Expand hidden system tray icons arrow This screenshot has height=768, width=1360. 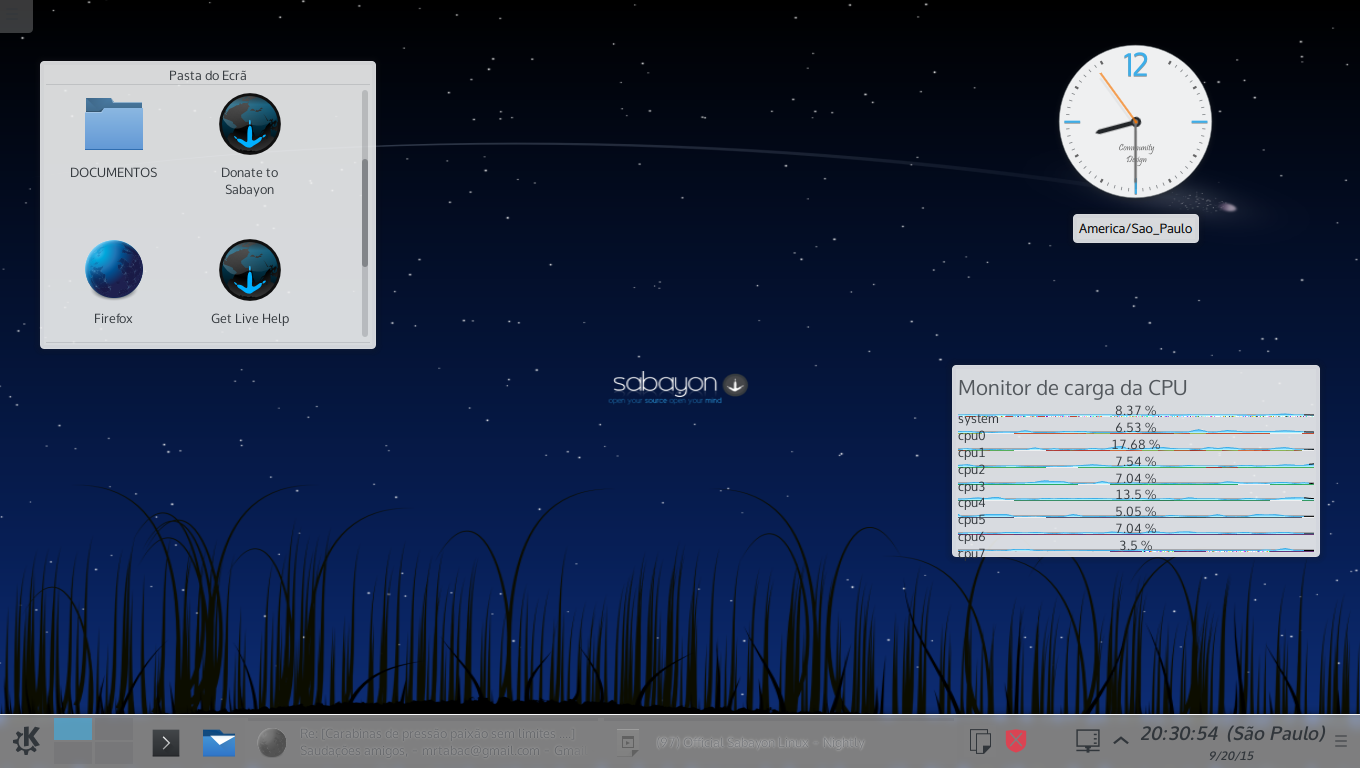1121,741
